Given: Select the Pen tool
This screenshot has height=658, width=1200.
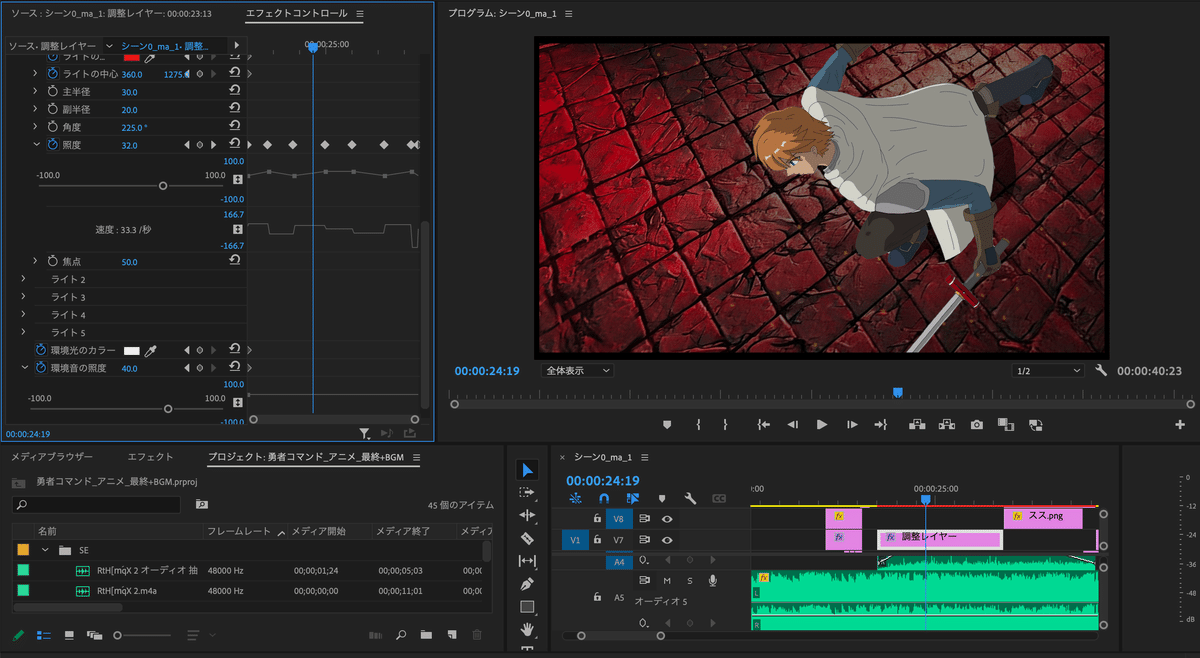Looking at the screenshot, I should 528,584.
